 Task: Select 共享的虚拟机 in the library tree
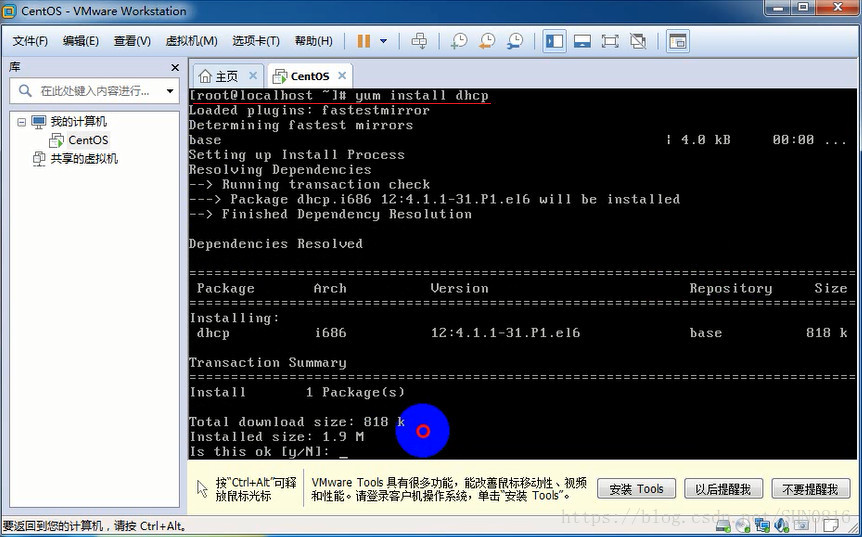[84, 159]
